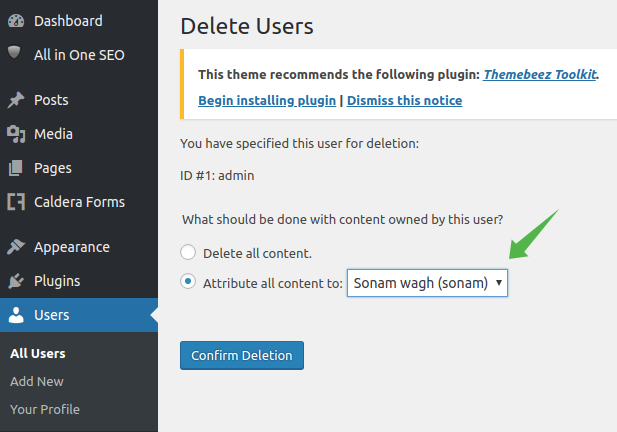Select the 'Delete all content' radio option
The image size is (617, 432).
188,253
